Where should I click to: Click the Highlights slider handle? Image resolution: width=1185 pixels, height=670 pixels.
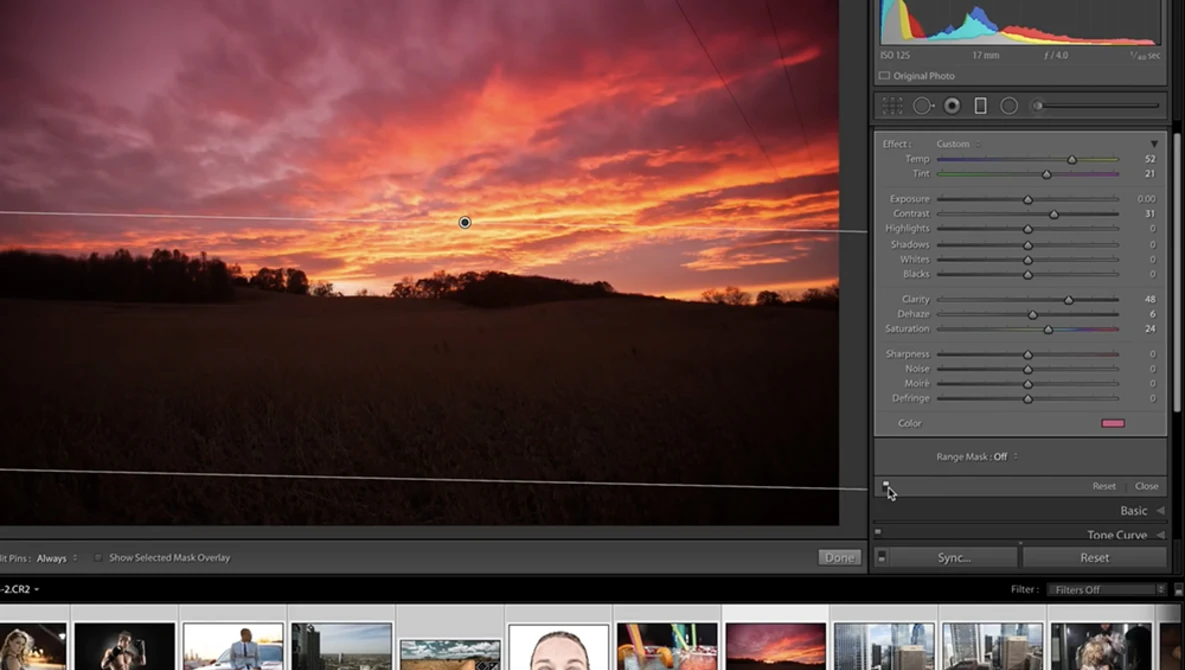tap(1028, 229)
